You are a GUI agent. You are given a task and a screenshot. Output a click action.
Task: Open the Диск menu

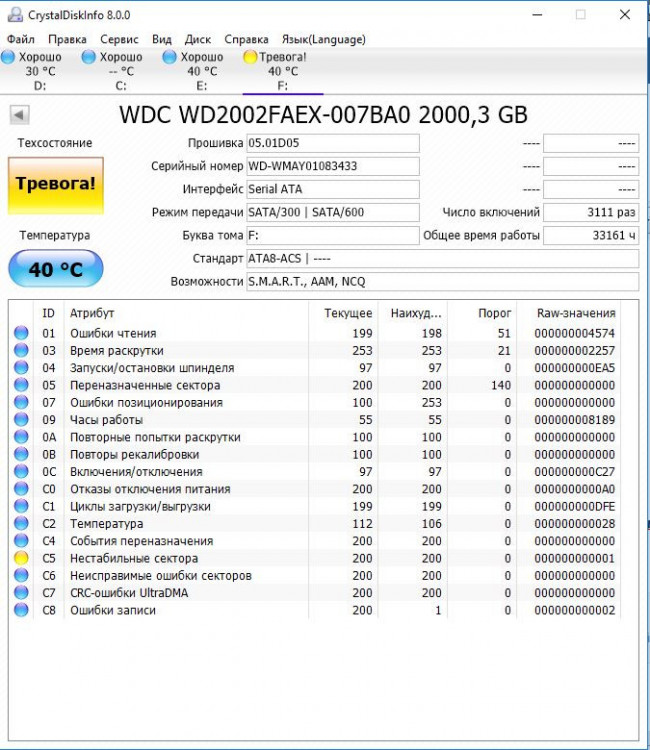click(198, 39)
